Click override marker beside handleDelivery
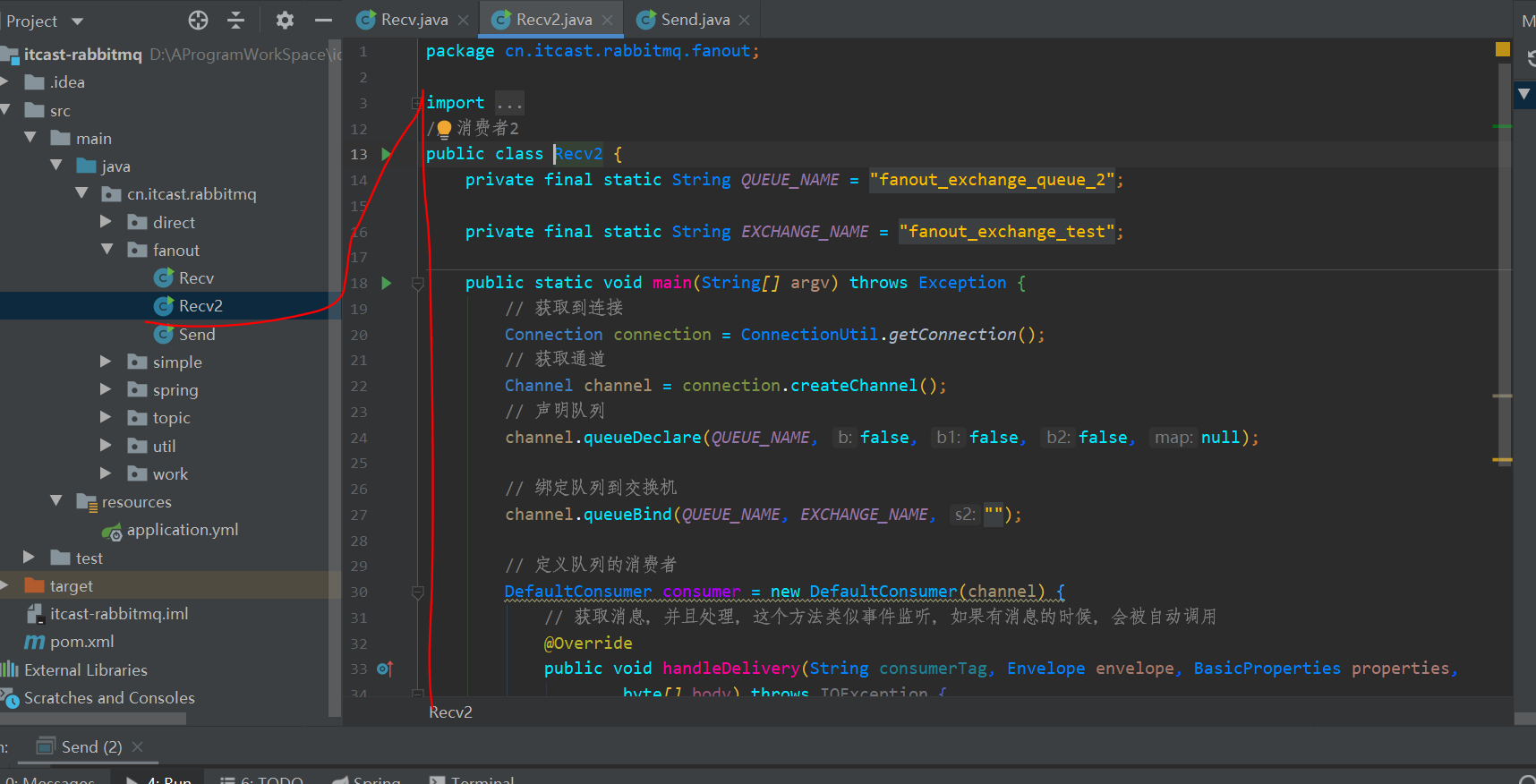This screenshot has width=1536, height=784. [385, 669]
